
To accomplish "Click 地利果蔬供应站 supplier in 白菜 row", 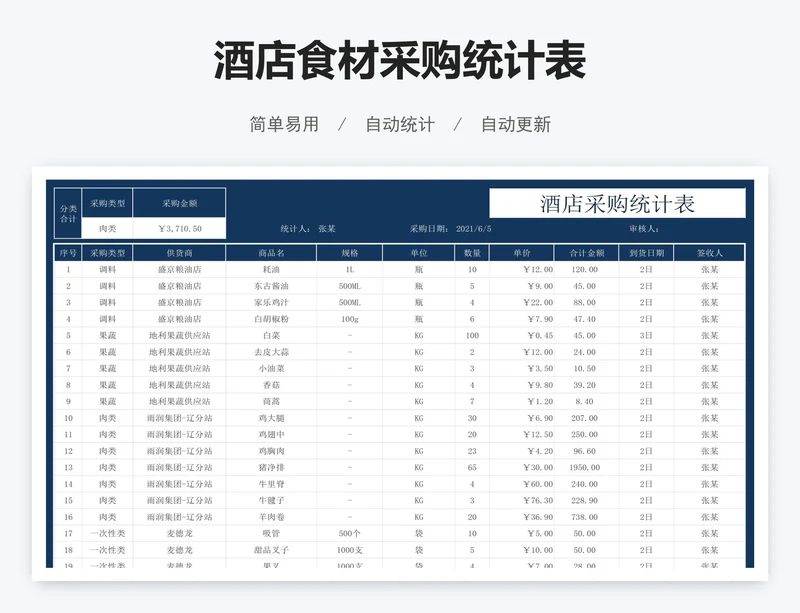I will 179,335.
